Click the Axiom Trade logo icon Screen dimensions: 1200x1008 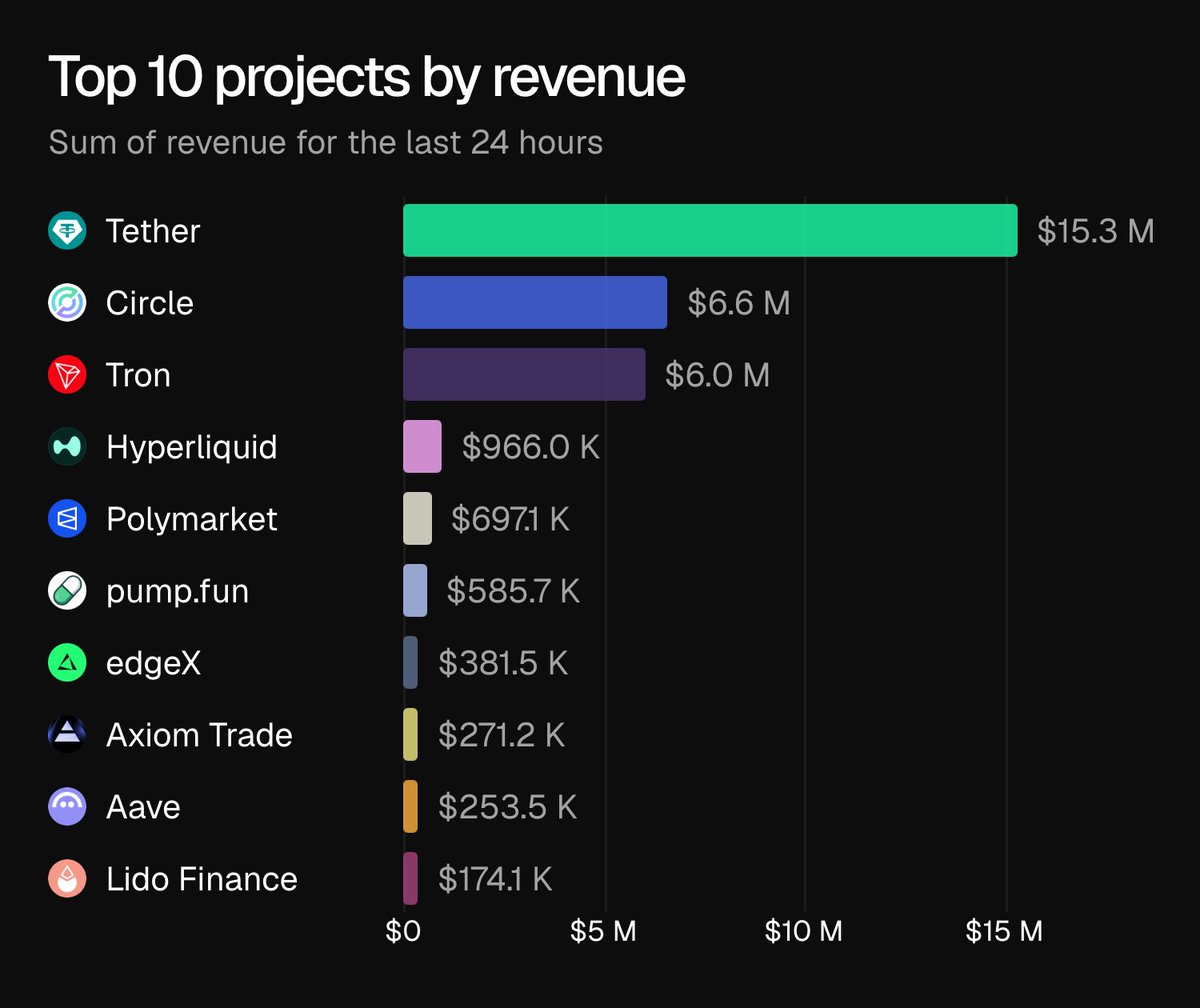67,735
